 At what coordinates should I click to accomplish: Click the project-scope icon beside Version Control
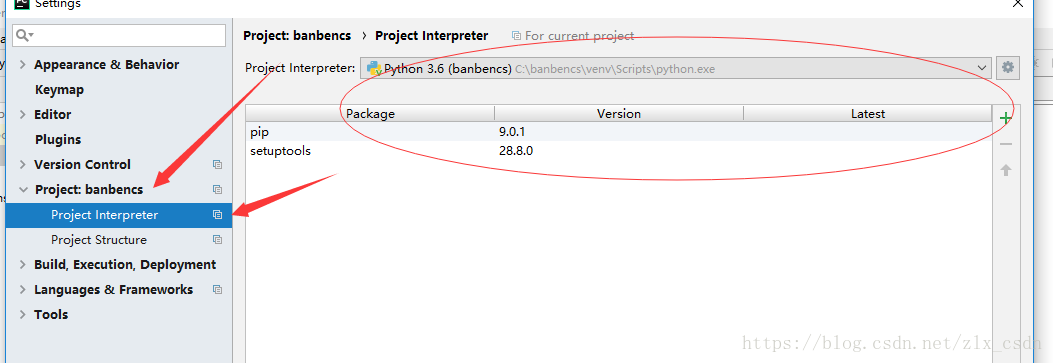tap(217, 164)
